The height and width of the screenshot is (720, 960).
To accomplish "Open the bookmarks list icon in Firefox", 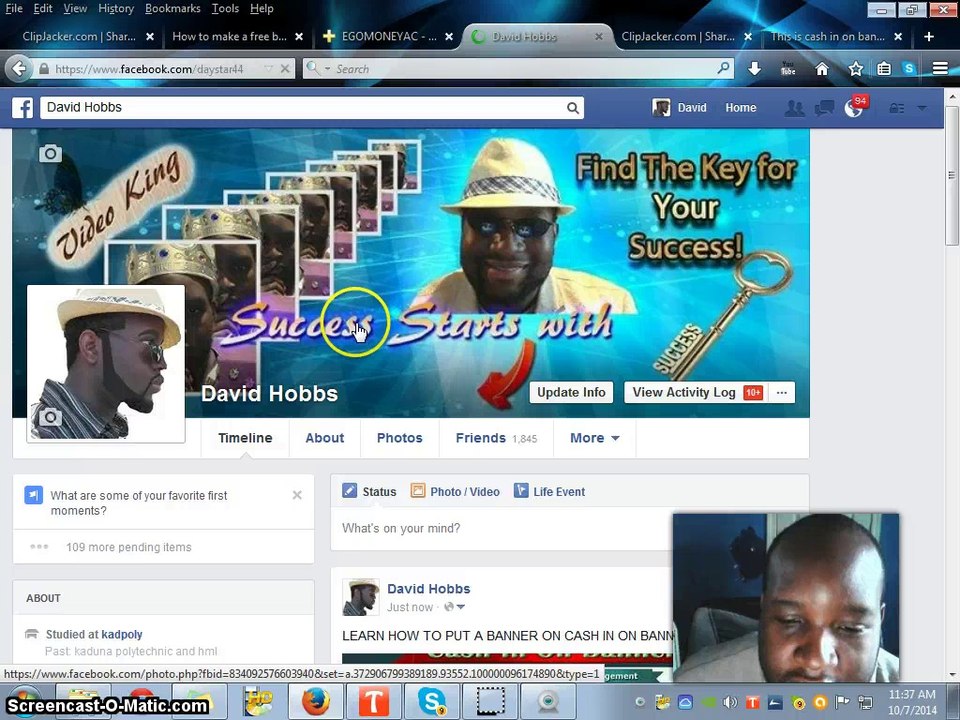I will coord(883,69).
